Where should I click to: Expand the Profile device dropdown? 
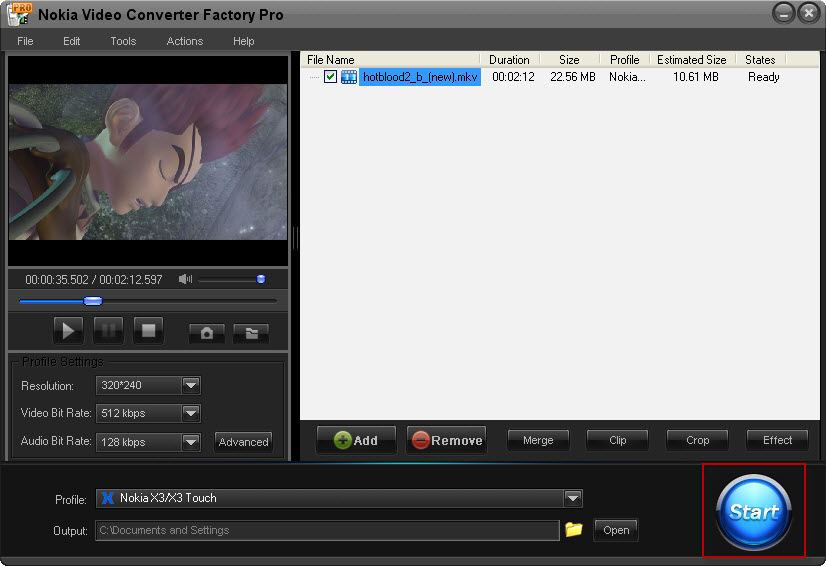[x=572, y=498]
